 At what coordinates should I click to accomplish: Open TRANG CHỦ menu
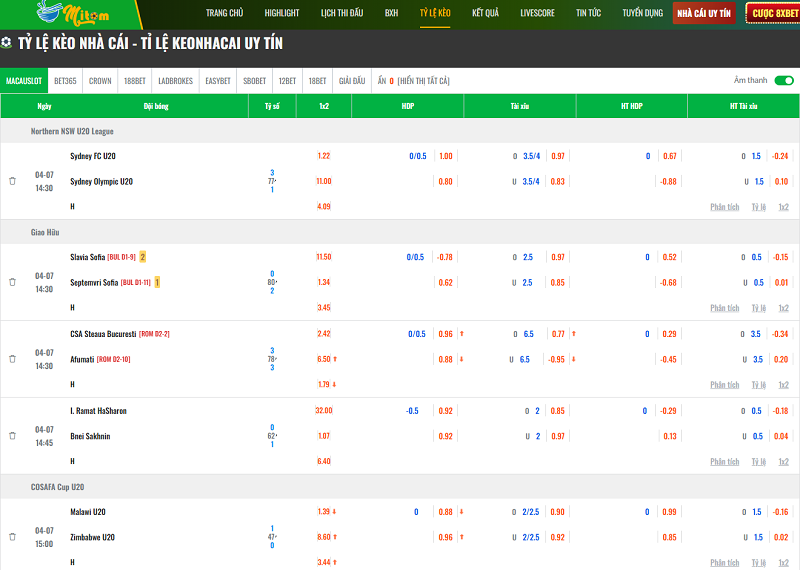click(x=224, y=13)
